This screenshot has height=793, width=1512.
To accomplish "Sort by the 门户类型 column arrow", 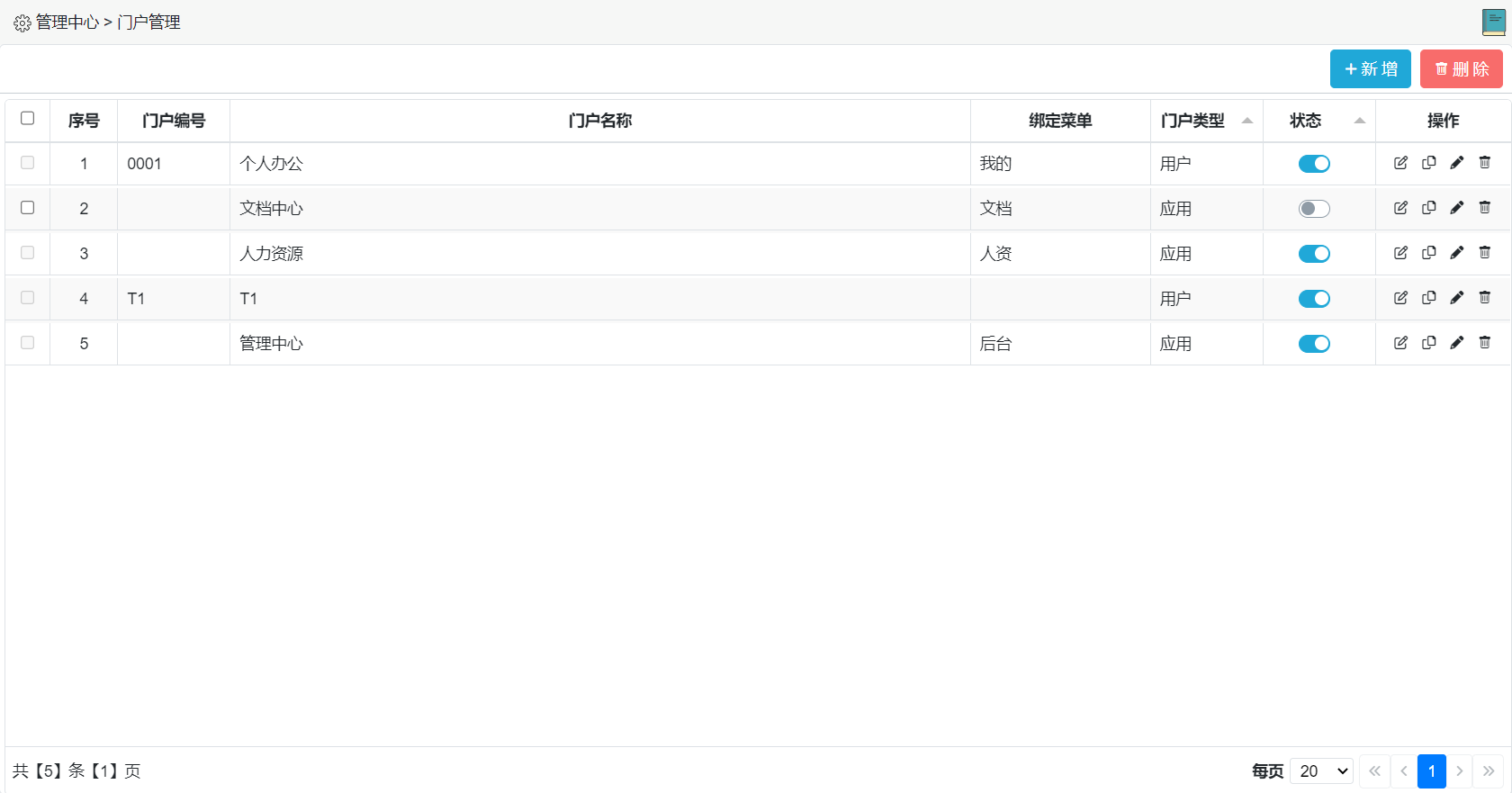I will (1247, 121).
